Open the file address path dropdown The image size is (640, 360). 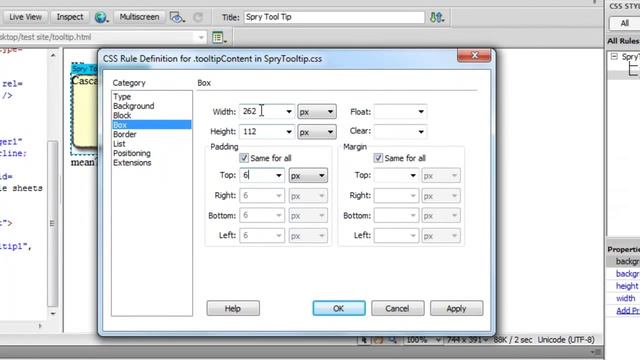[x=201, y=38]
